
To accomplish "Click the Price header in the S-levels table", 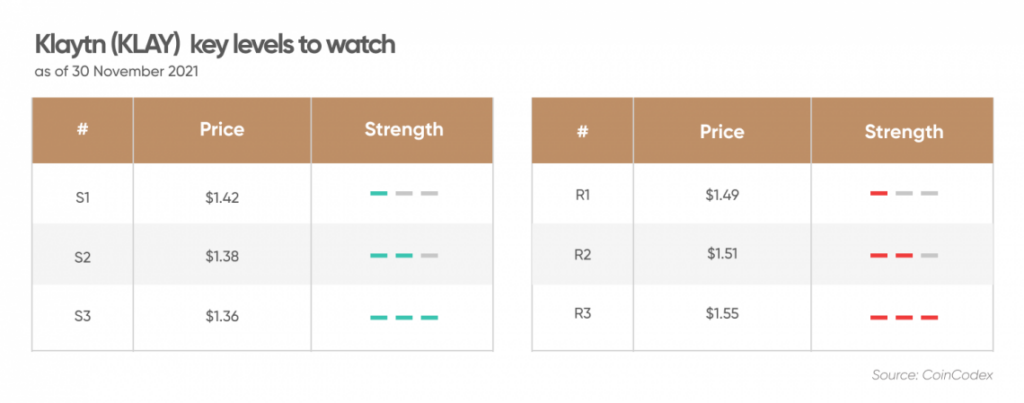I will point(221,130).
